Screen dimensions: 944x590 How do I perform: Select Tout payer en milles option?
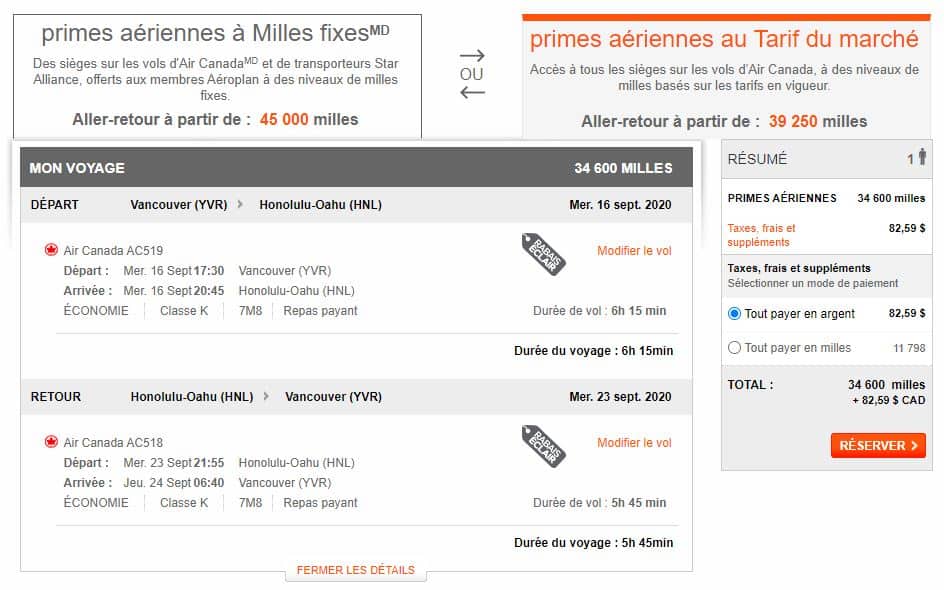click(735, 348)
